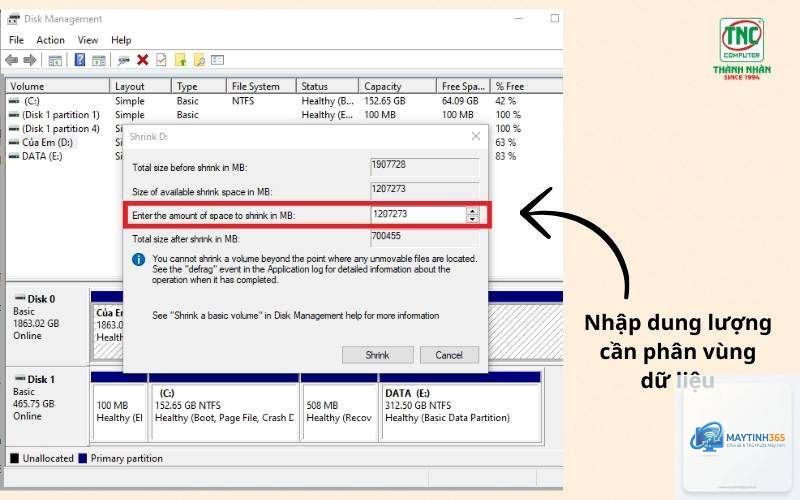Screen dimensions: 800x500
Task: Click the Unallocated black legend swatch
Action: coord(14,458)
